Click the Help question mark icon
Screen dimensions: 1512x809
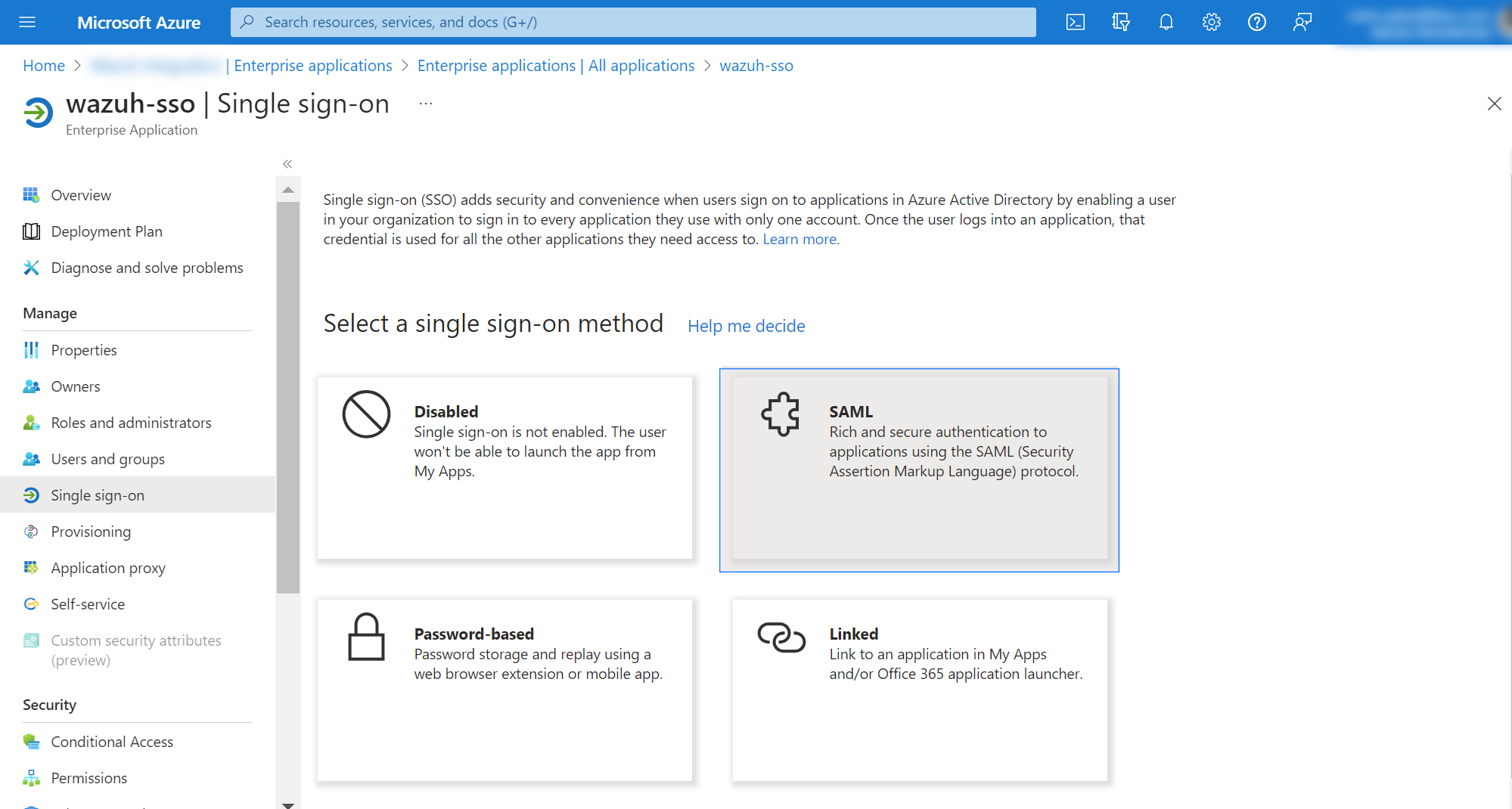point(1256,22)
